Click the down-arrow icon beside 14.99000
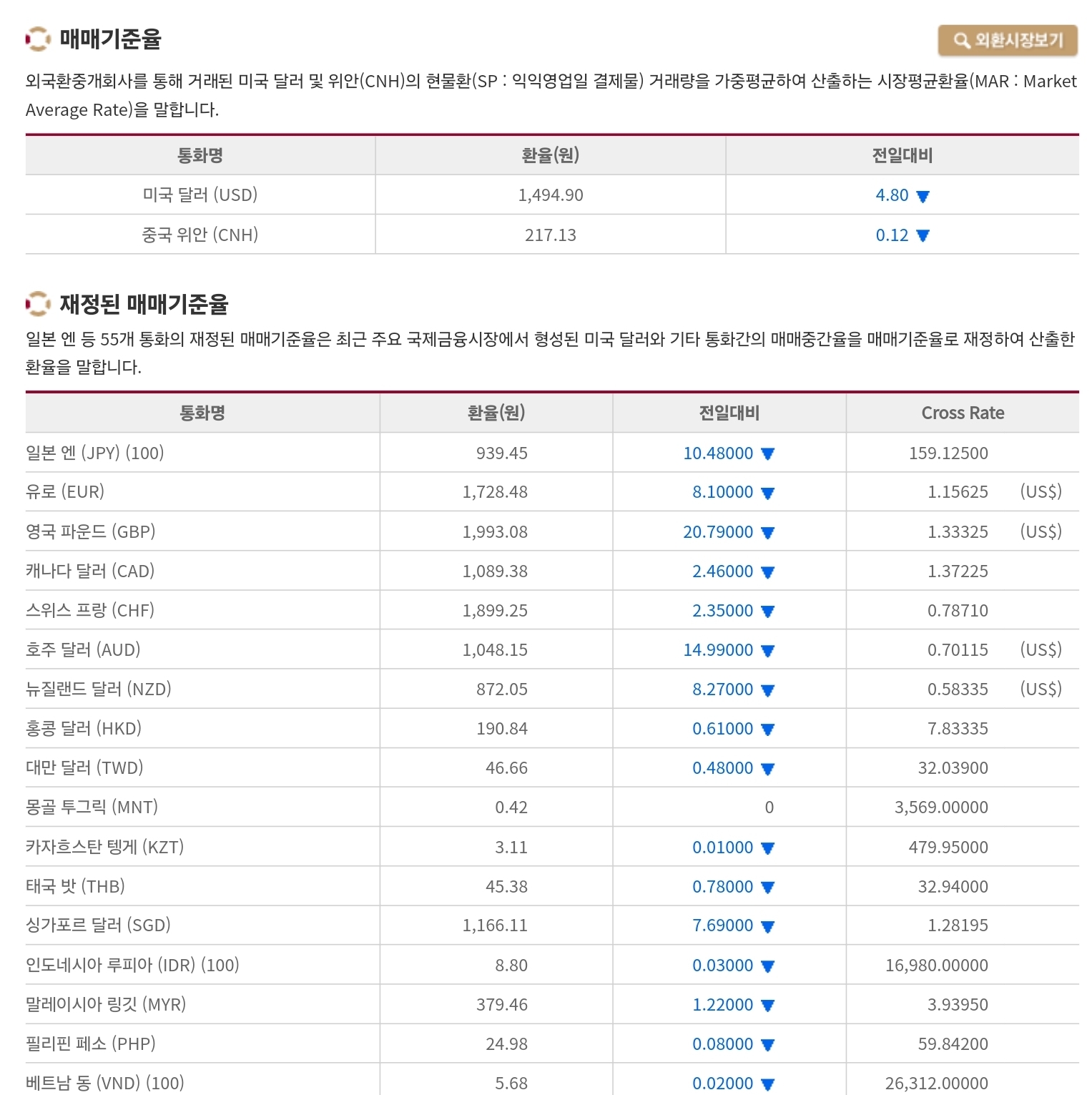The width and height of the screenshot is (1092, 1095). [768, 651]
